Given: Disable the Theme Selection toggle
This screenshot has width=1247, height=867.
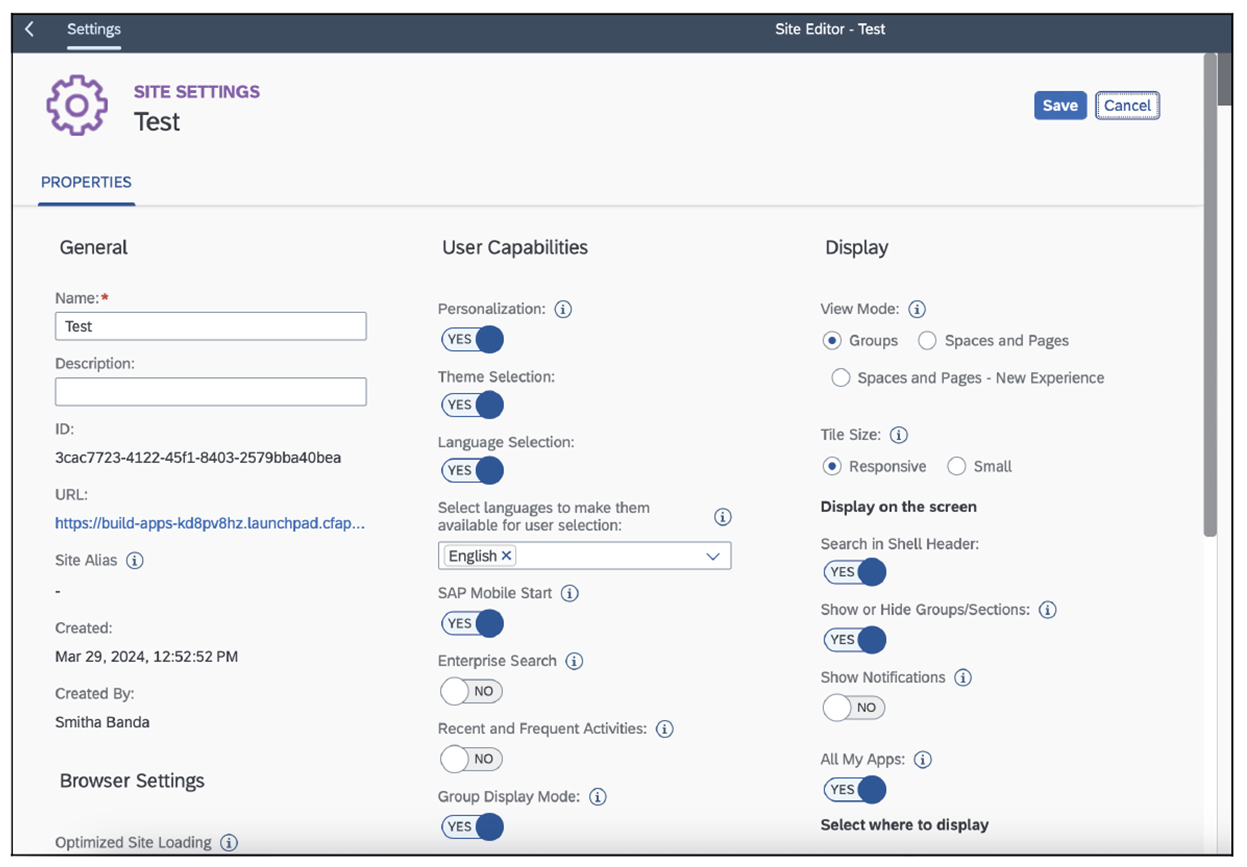Looking at the screenshot, I should click(x=472, y=404).
